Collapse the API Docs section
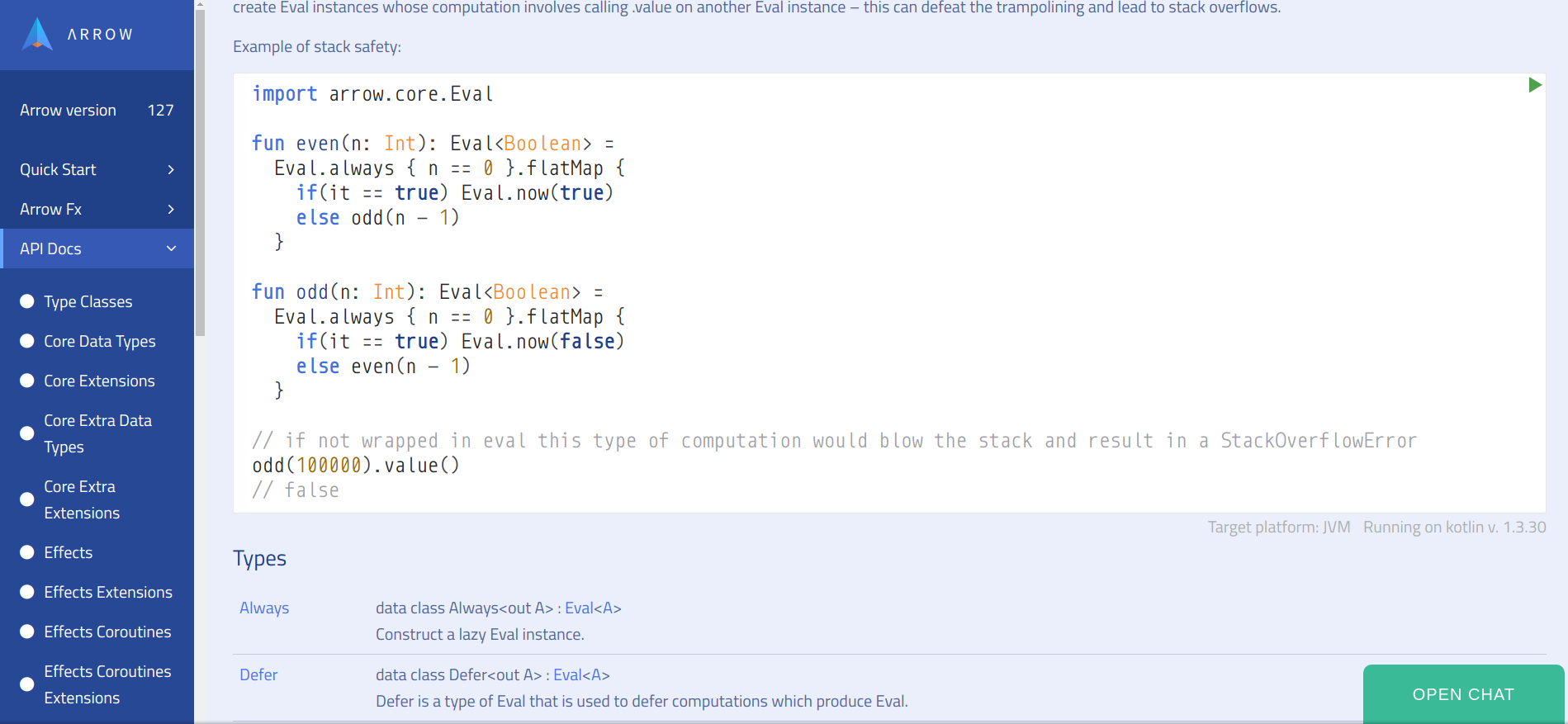Viewport: 1568px width, 724px height. point(170,248)
